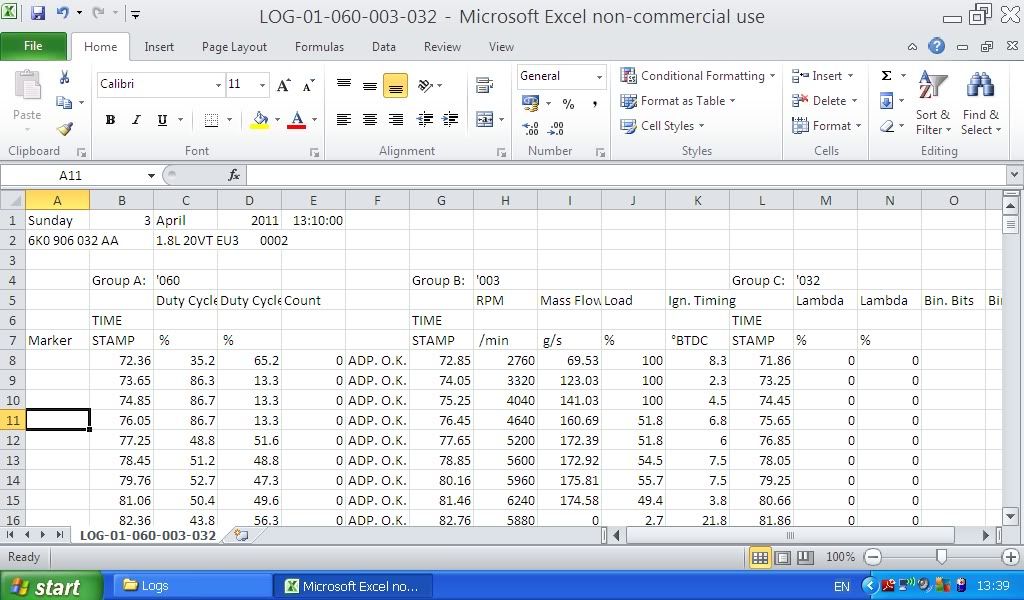
Task: Click the Cut scissors icon
Action: [x=65, y=77]
